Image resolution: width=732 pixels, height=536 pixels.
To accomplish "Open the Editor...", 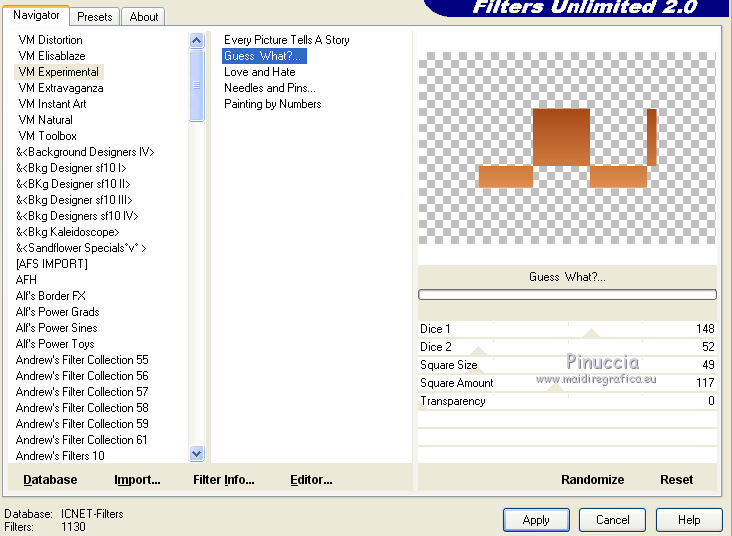I will coord(311,480).
